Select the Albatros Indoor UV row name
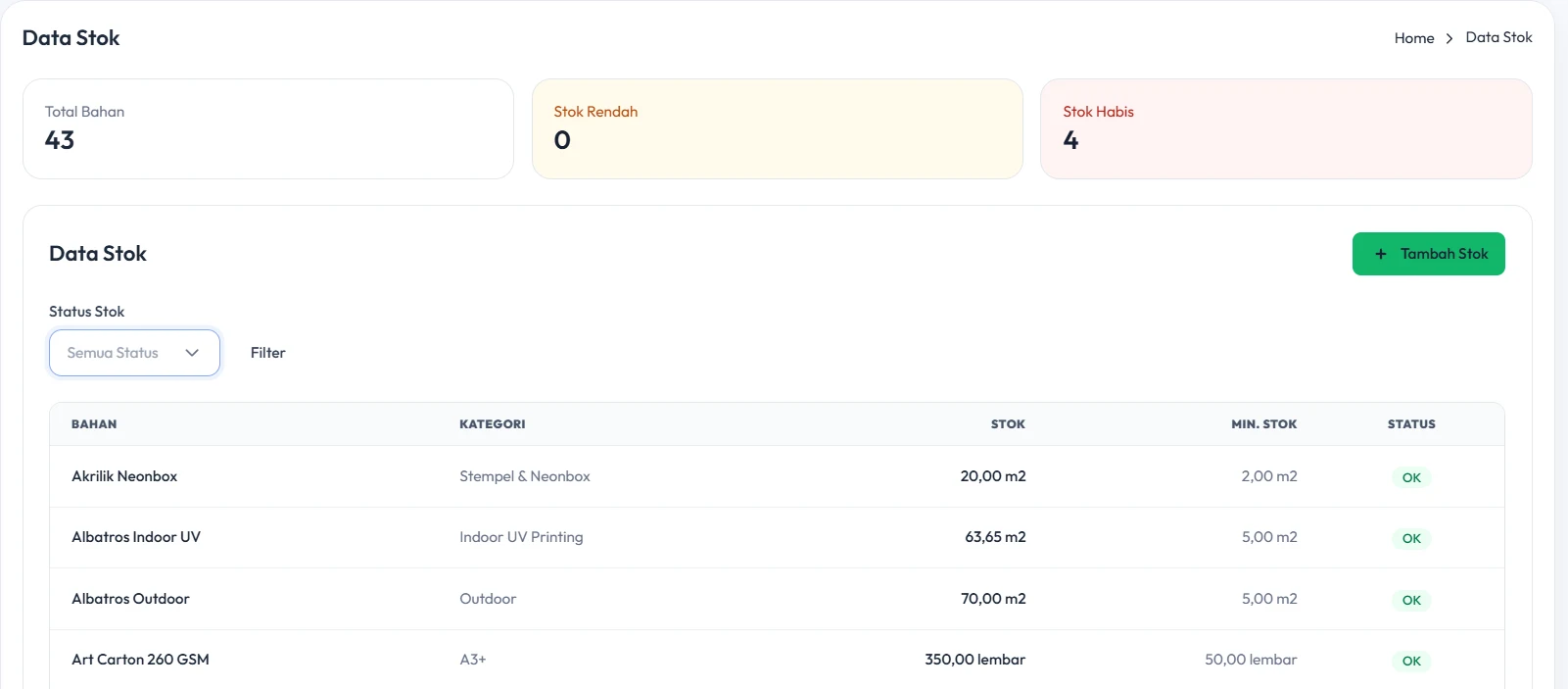The width and height of the screenshot is (1568, 689). point(136,537)
